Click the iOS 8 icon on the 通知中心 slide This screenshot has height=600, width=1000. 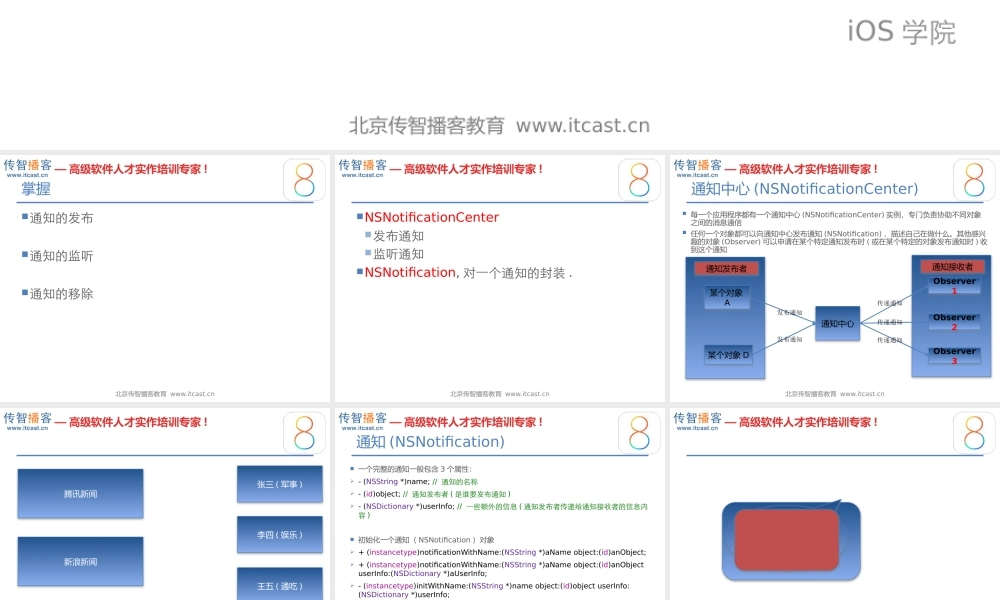point(974,180)
